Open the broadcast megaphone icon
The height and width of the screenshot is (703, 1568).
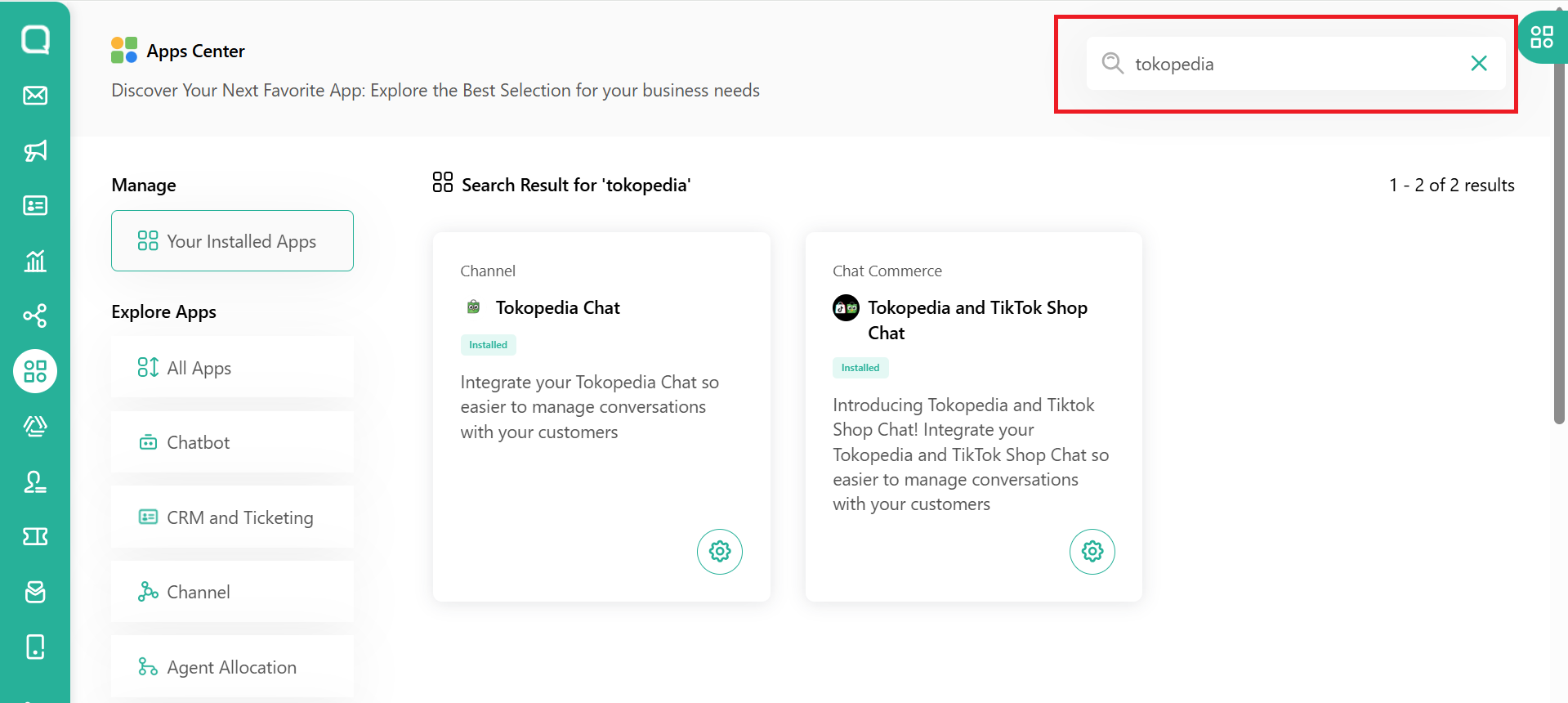tap(35, 150)
